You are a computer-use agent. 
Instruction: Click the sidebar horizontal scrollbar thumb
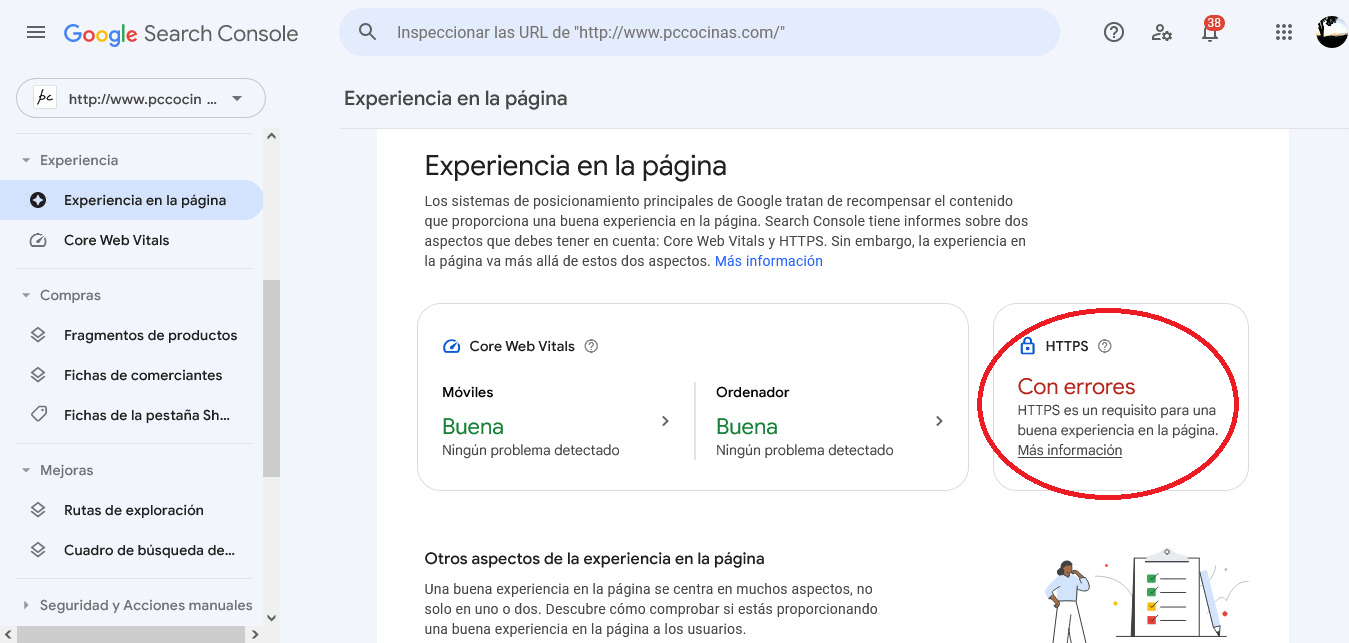pos(131,634)
